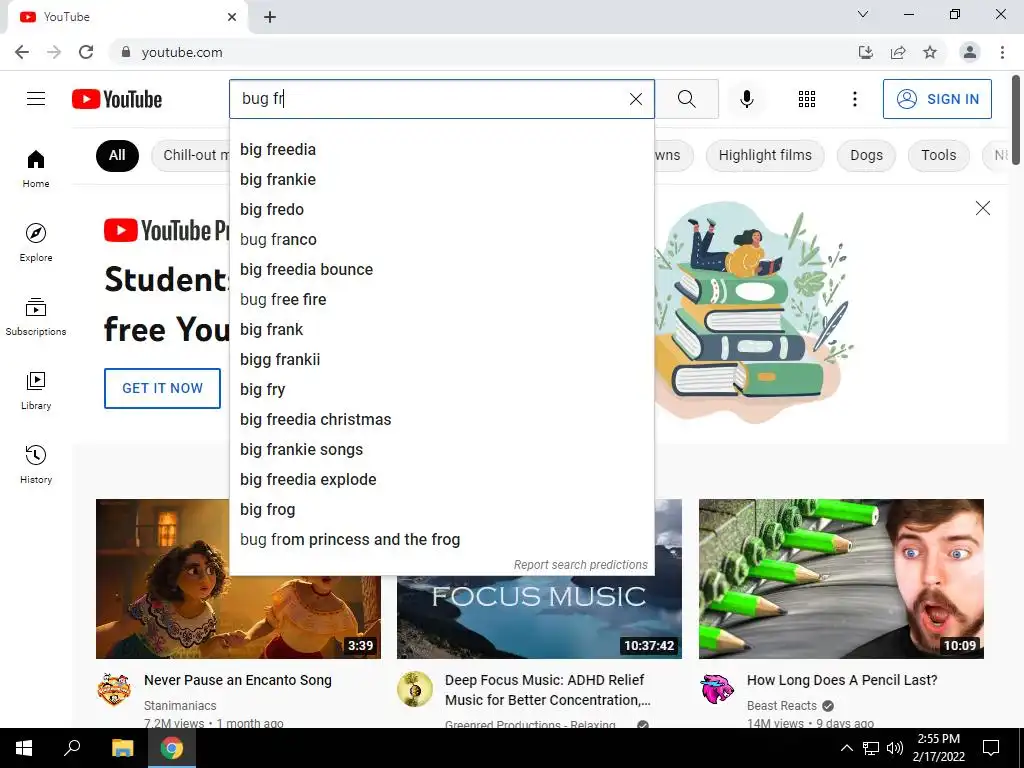Image resolution: width=1024 pixels, height=768 pixels.
Task: Open YouTube settings three-dot menu
Action: pyautogui.click(x=854, y=99)
